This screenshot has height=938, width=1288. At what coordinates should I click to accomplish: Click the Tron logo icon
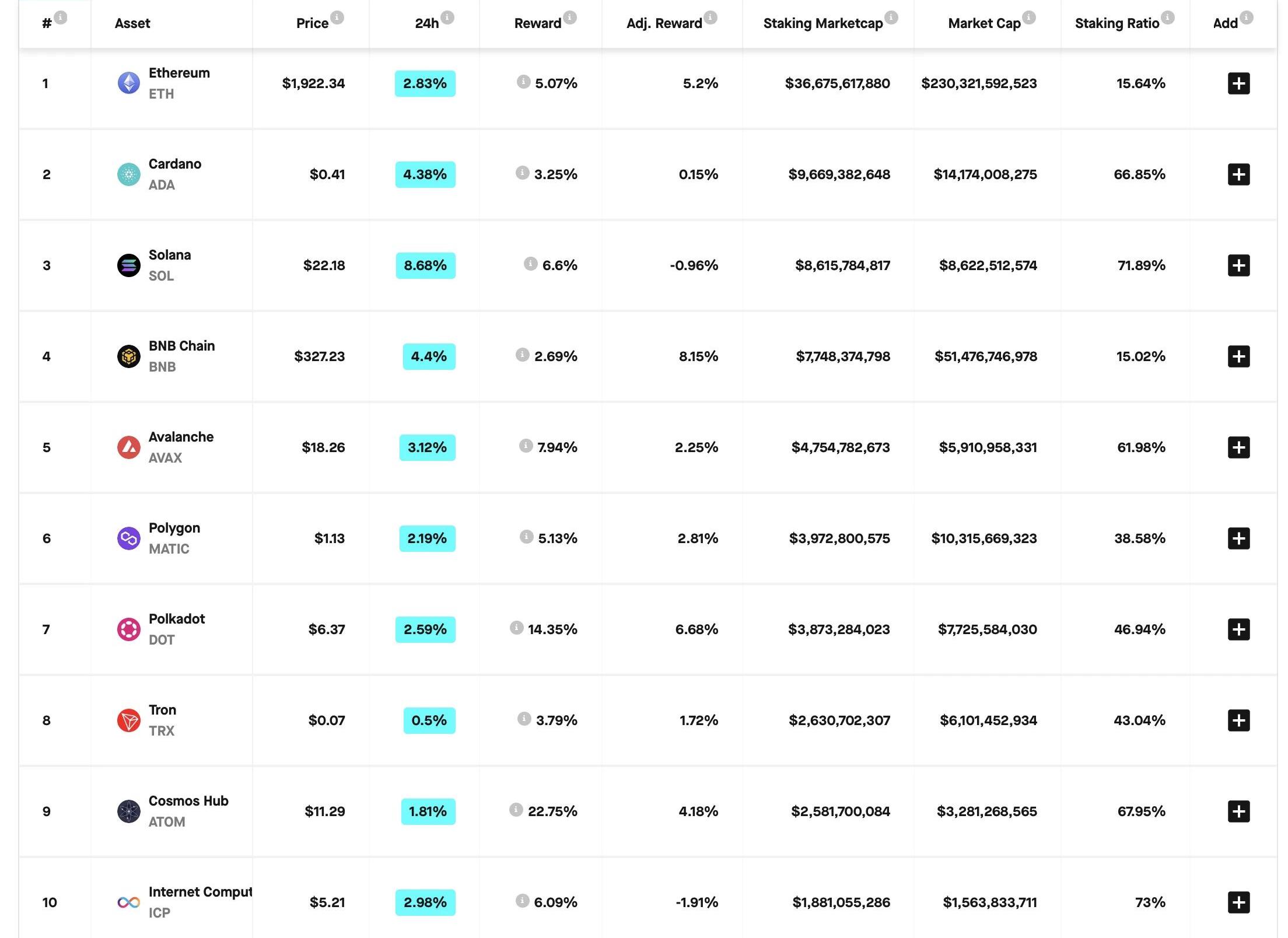pyautogui.click(x=129, y=720)
